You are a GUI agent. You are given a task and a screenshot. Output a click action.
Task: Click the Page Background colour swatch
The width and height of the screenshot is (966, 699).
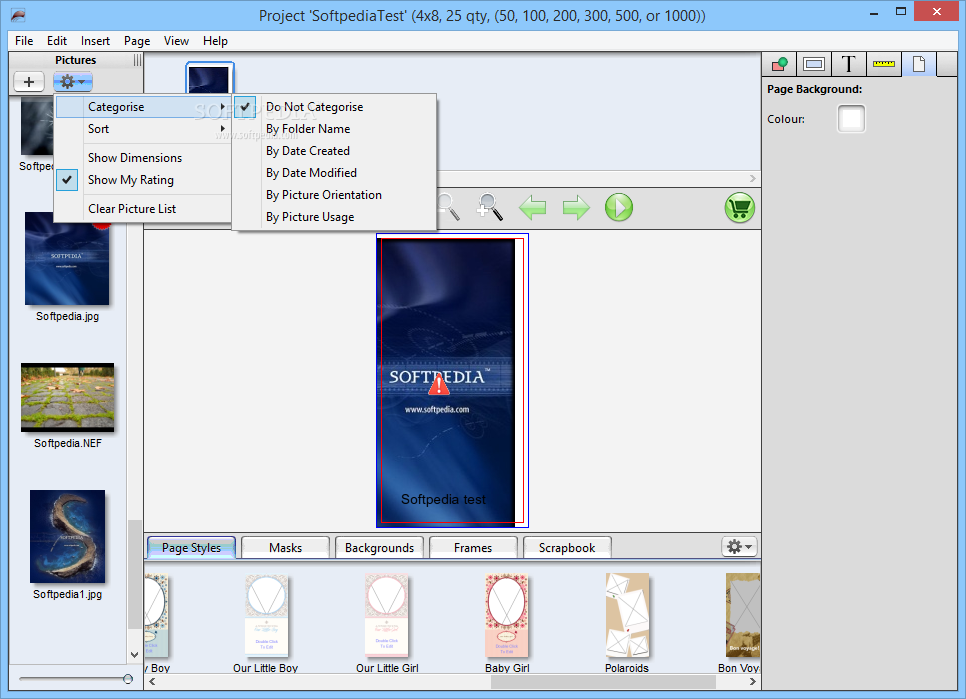tap(851, 119)
